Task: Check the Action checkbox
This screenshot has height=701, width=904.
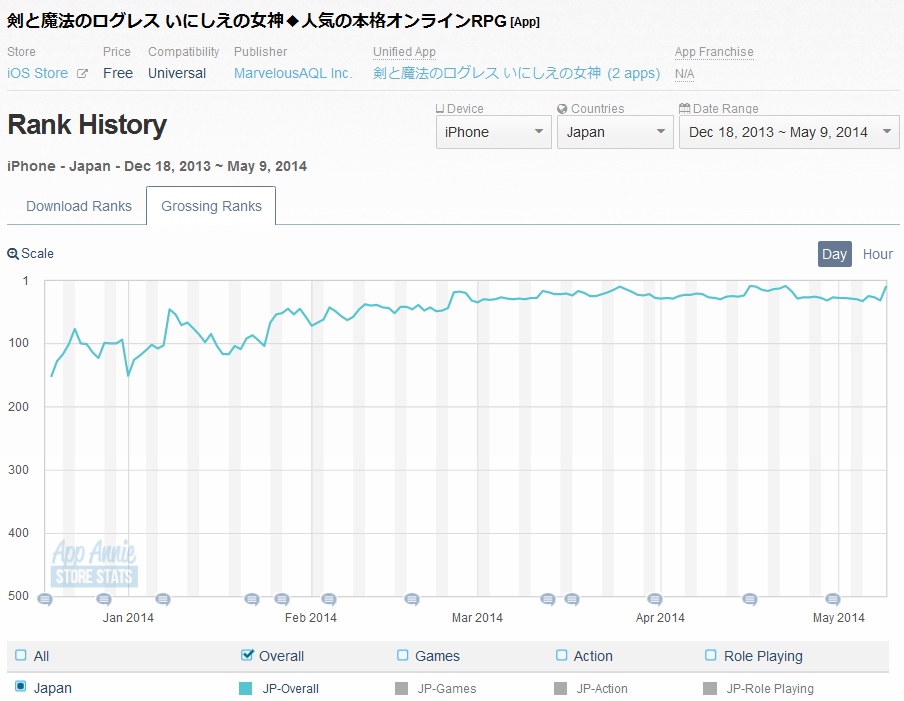Action: (562, 655)
